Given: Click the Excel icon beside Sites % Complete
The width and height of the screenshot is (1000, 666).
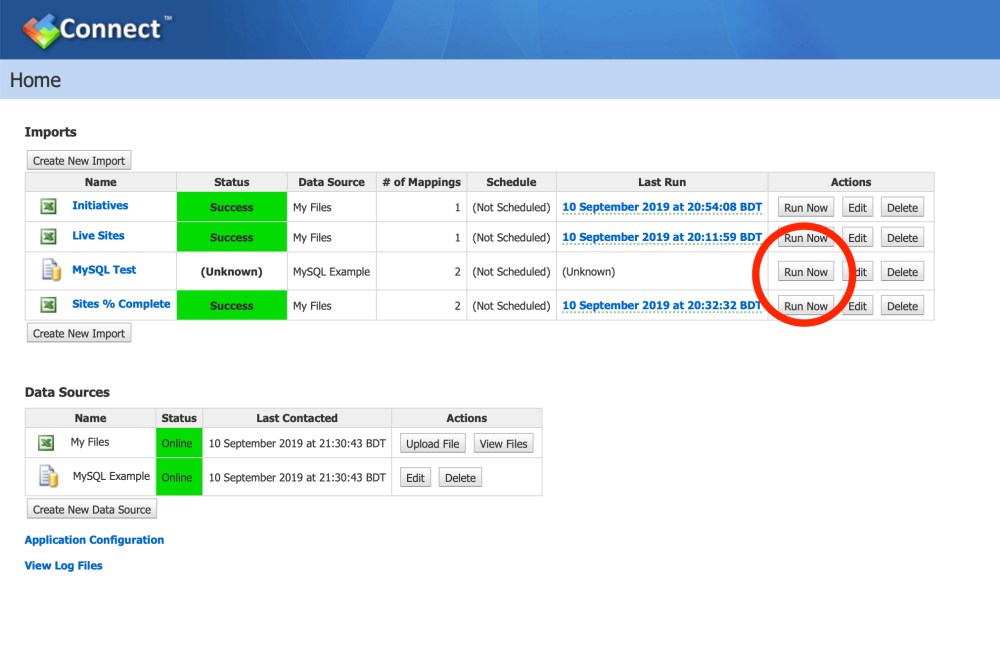Looking at the screenshot, I should pyautogui.click(x=48, y=304).
